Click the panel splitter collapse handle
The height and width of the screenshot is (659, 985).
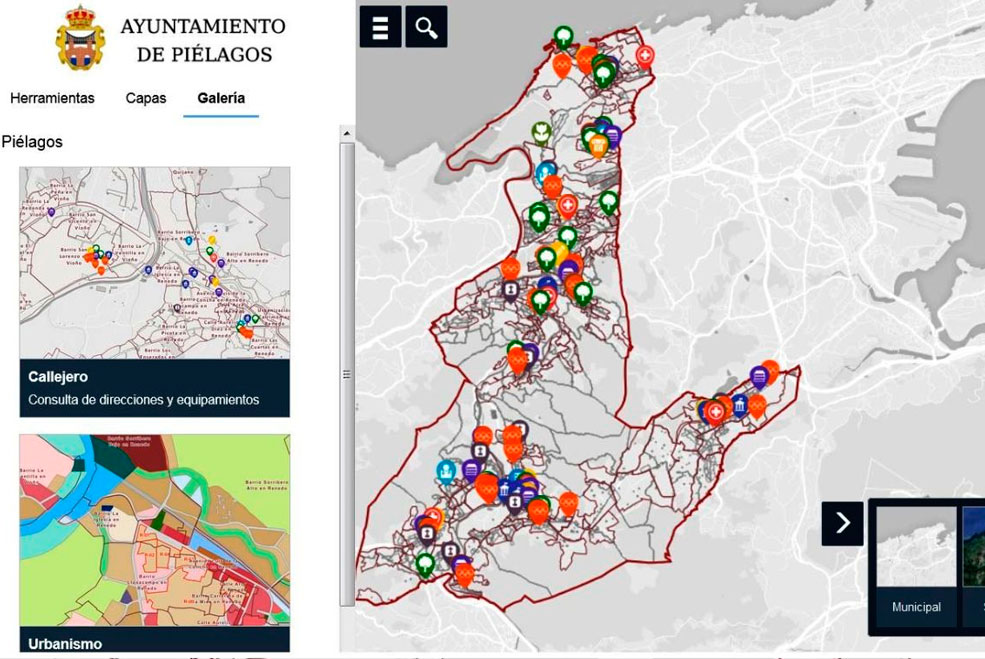pos(347,375)
